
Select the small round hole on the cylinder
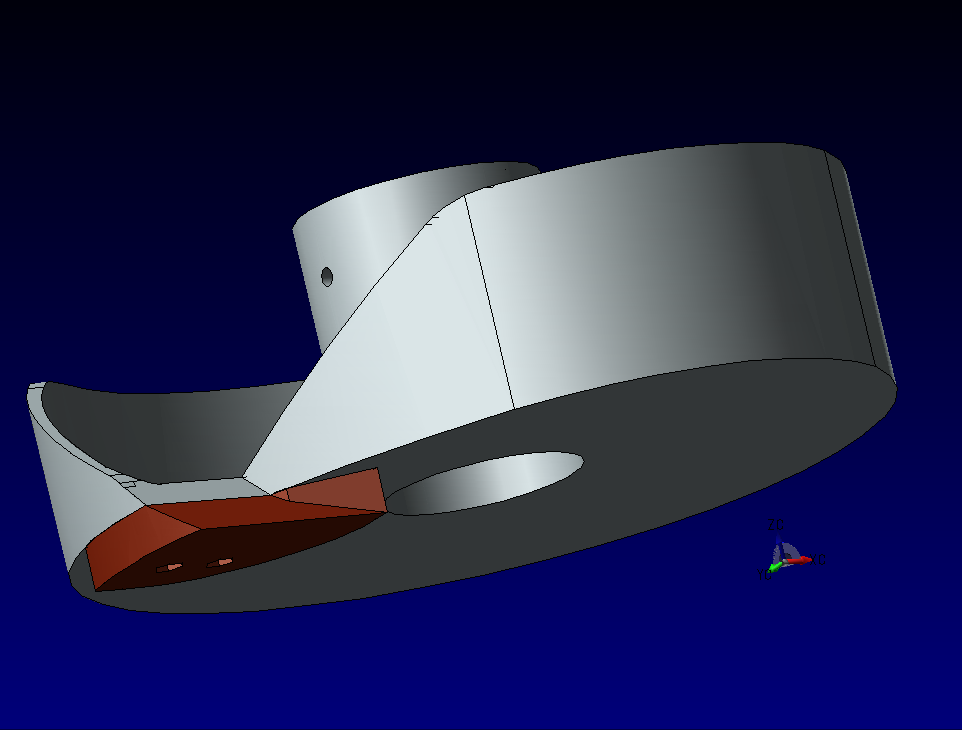point(327,277)
